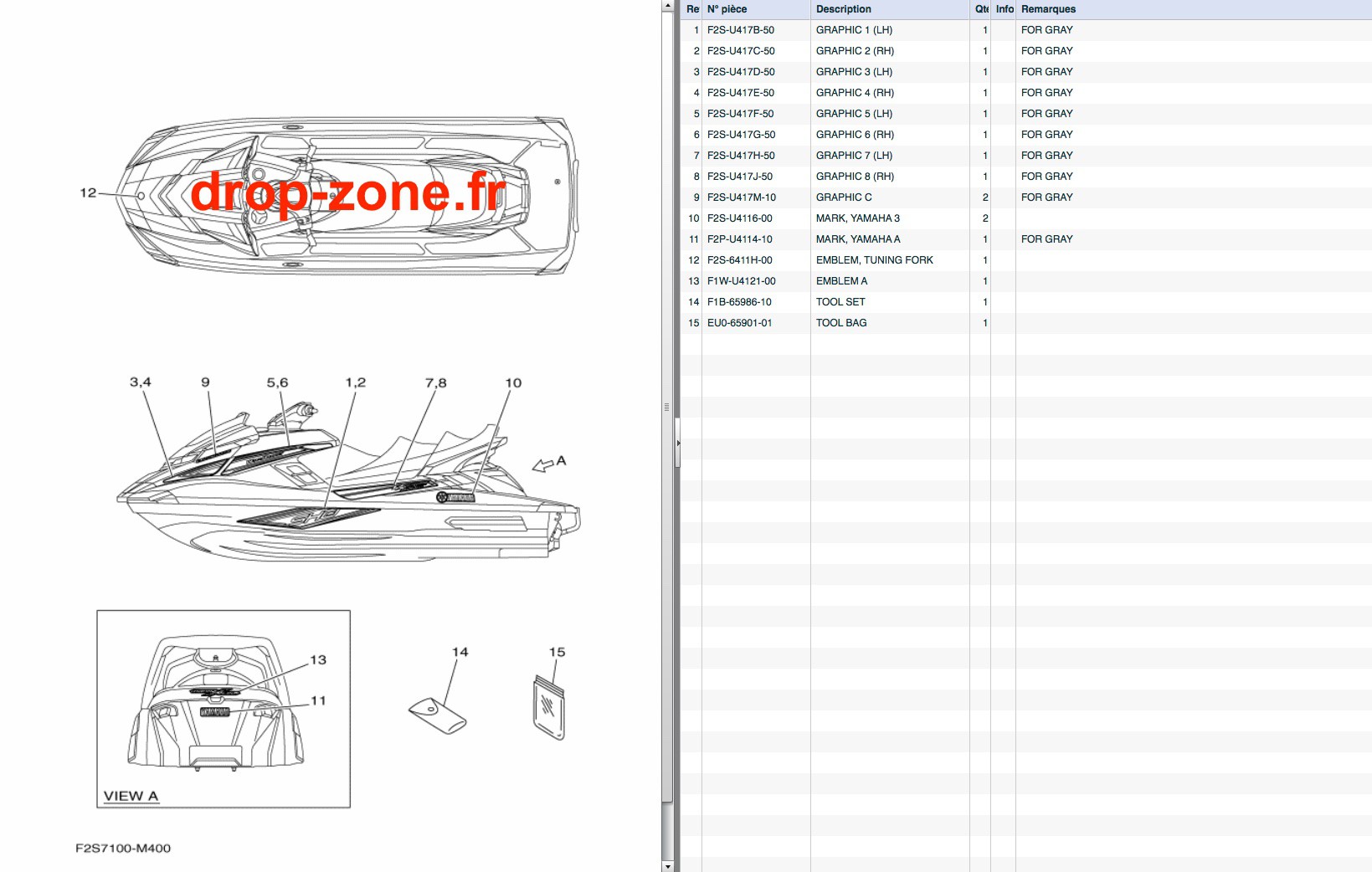Click FOR GRAY remark for GRAPHIC 1
This screenshot has height=872, width=1372.
click(1047, 30)
